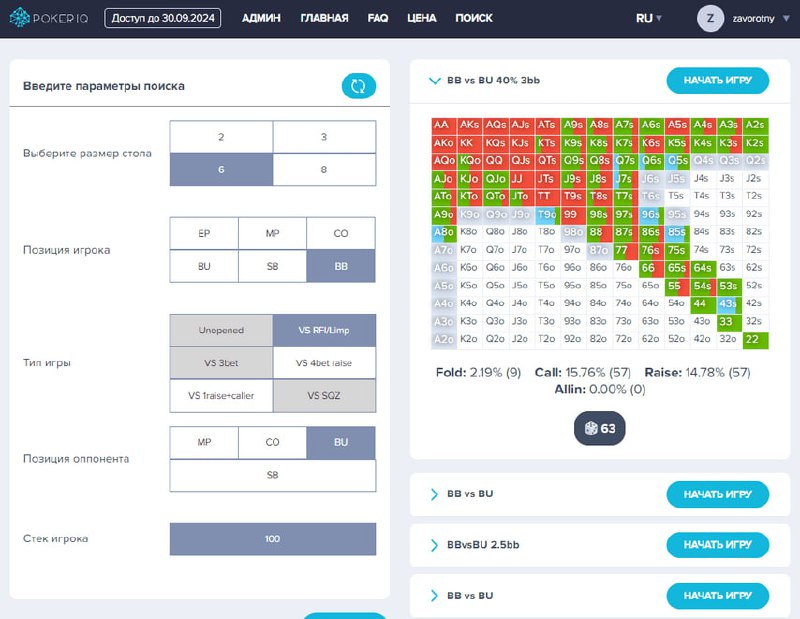Click the PokerIQ logo
Image resolution: width=800 pixels, height=619 pixels.
(49, 18)
